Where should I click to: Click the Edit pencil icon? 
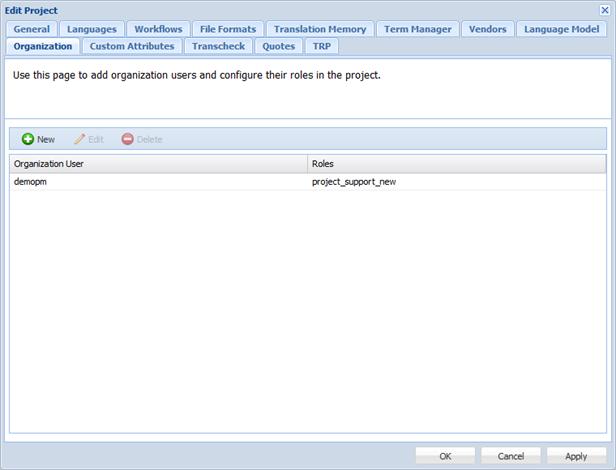click(79, 139)
